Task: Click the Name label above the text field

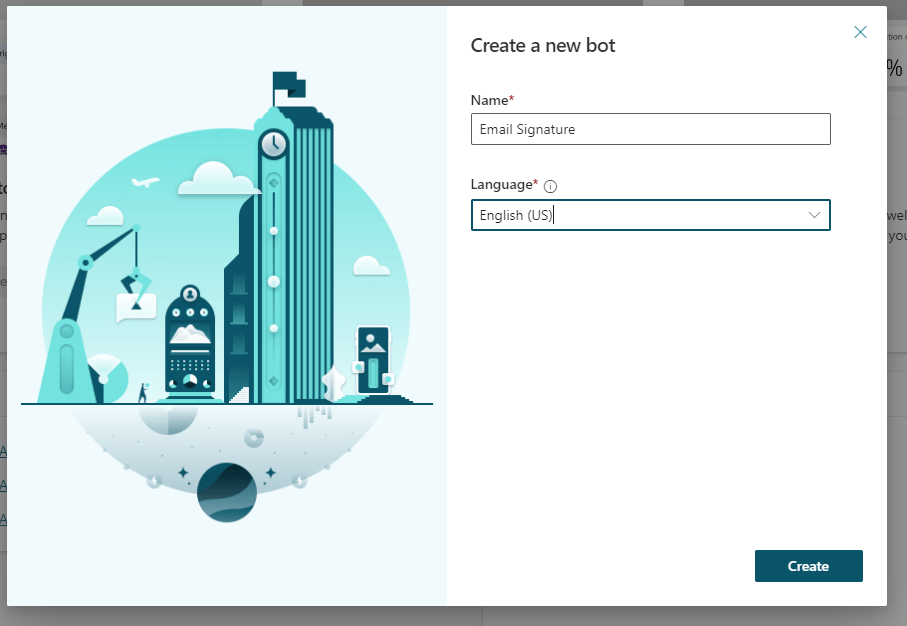Action: point(489,100)
